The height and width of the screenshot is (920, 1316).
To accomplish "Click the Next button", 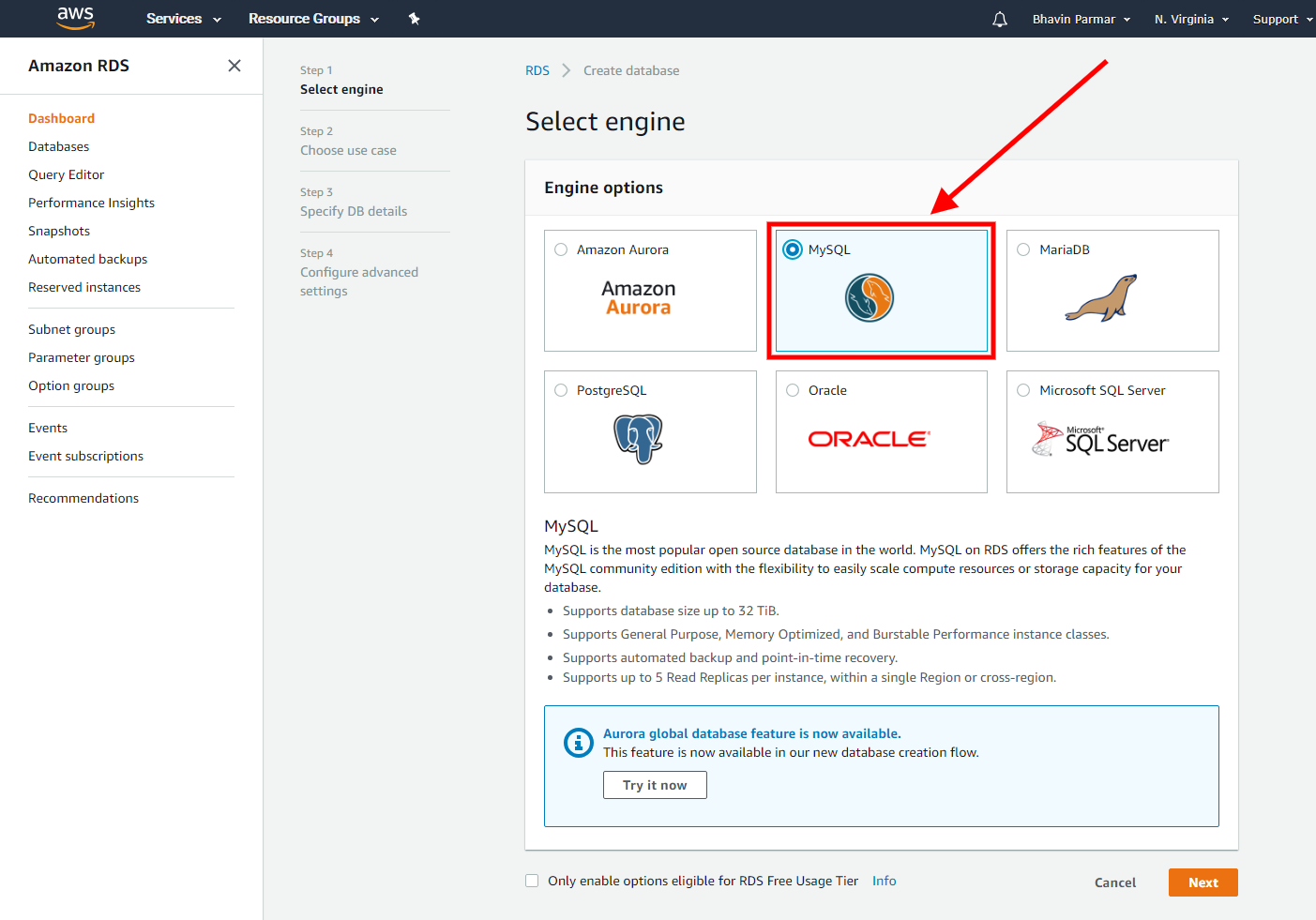I will coord(1203,882).
